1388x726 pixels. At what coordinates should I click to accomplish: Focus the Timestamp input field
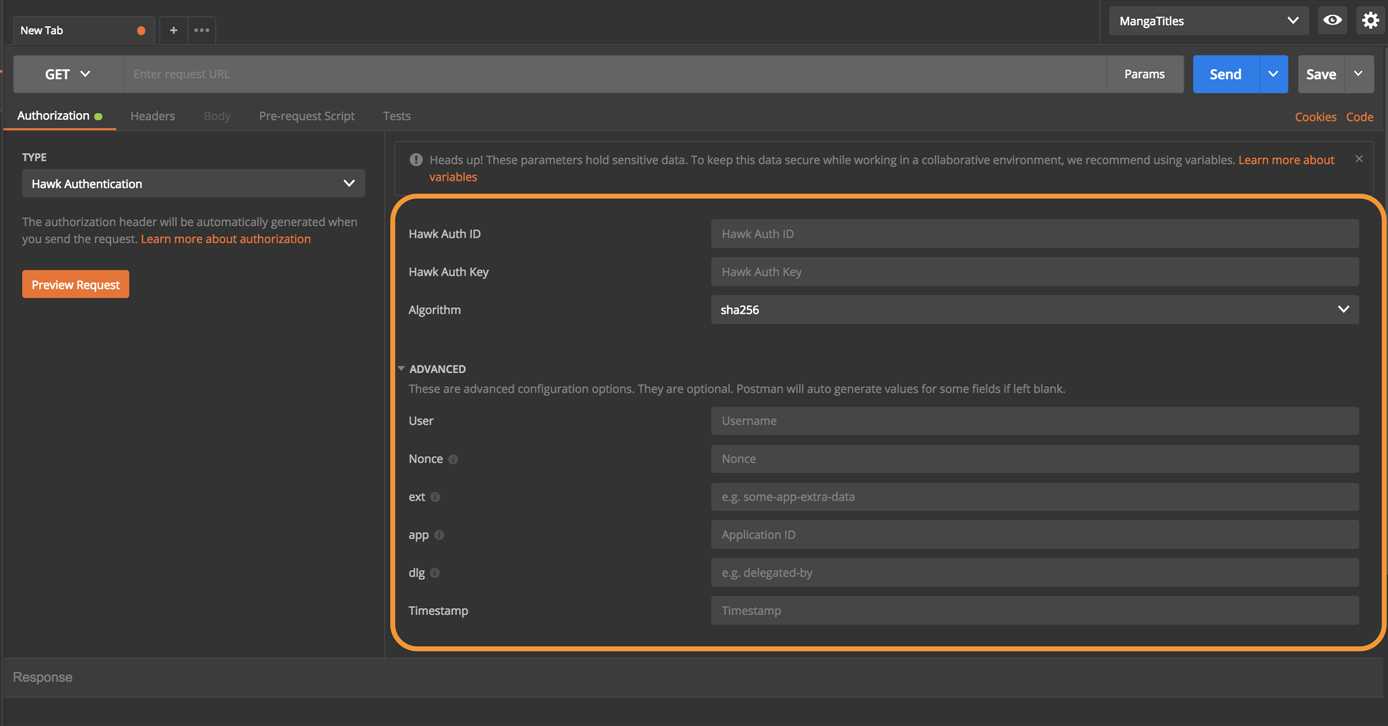click(1034, 611)
